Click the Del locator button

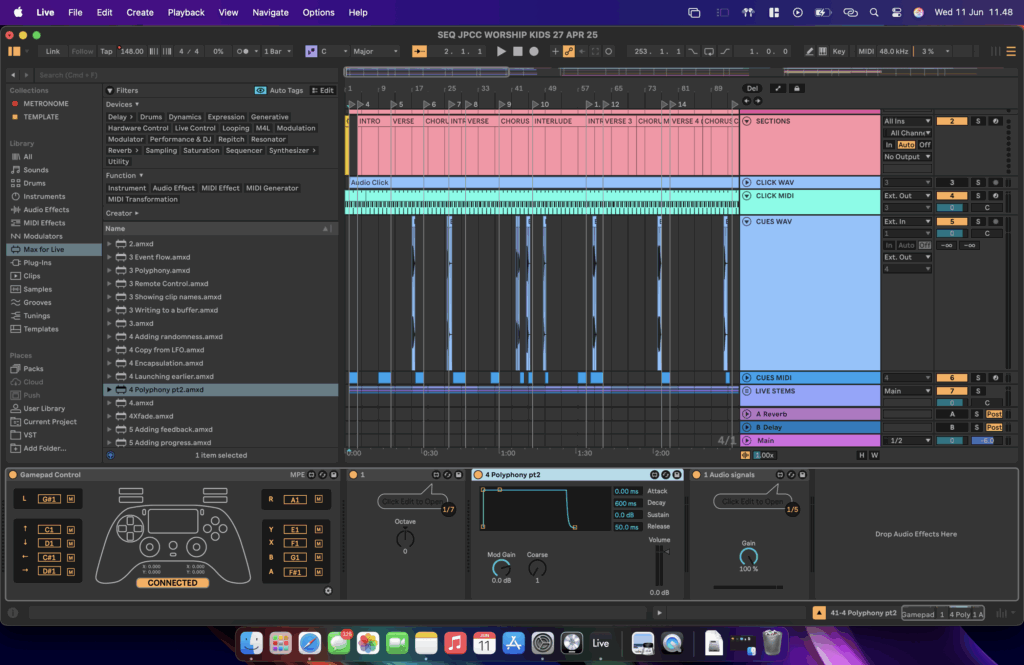pos(752,88)
